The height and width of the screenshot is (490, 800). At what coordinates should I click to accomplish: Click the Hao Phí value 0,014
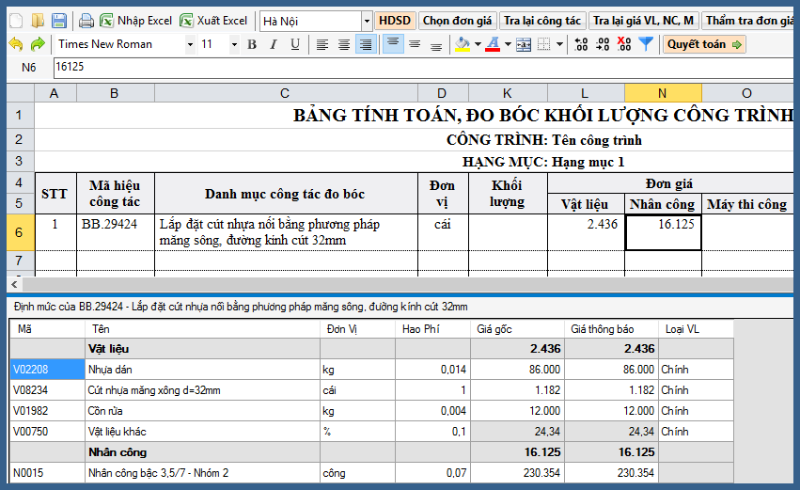pos(433,370)
